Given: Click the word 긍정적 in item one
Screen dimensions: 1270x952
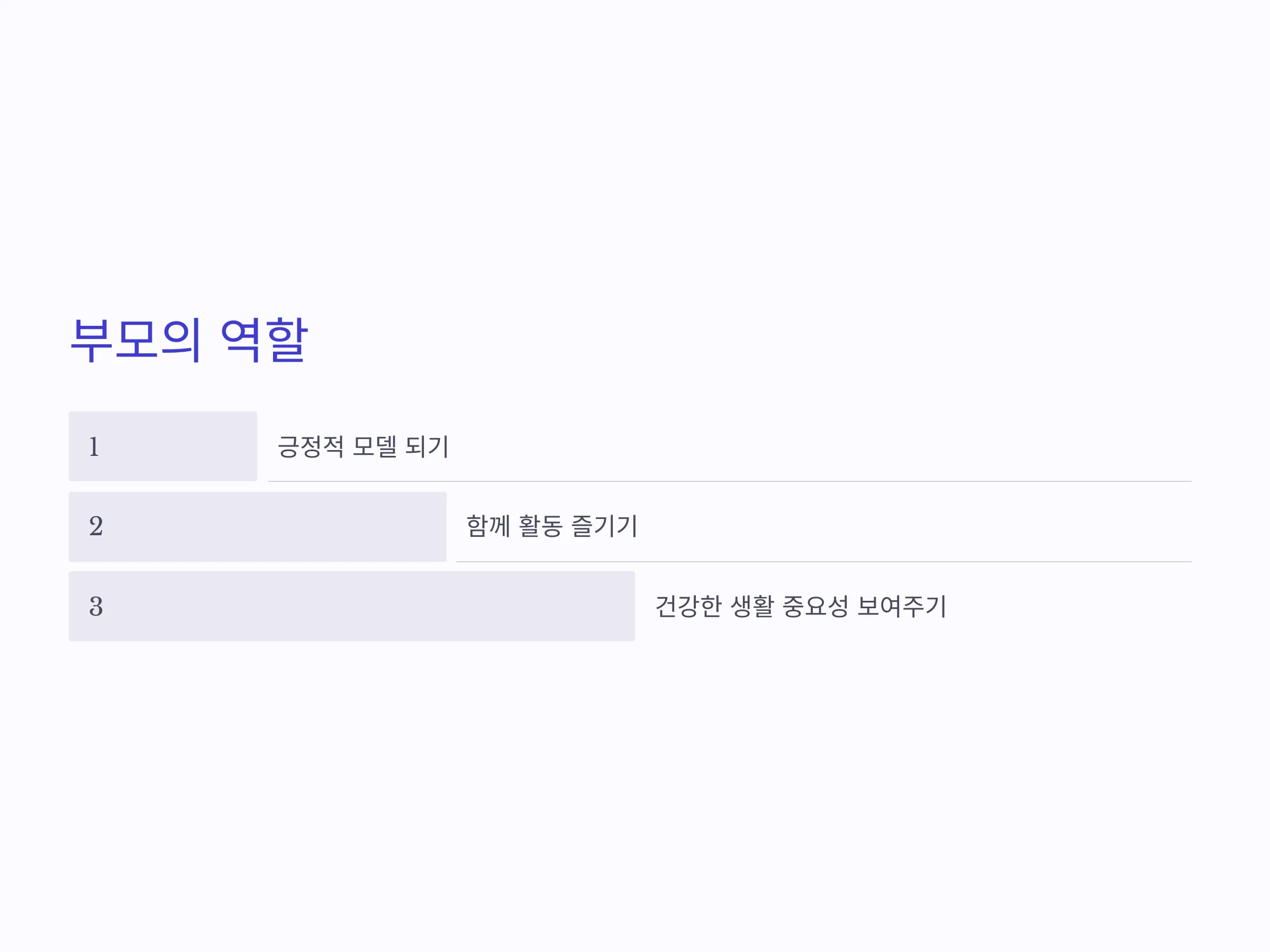Looking at the screenshot, I should pos(311,446).
